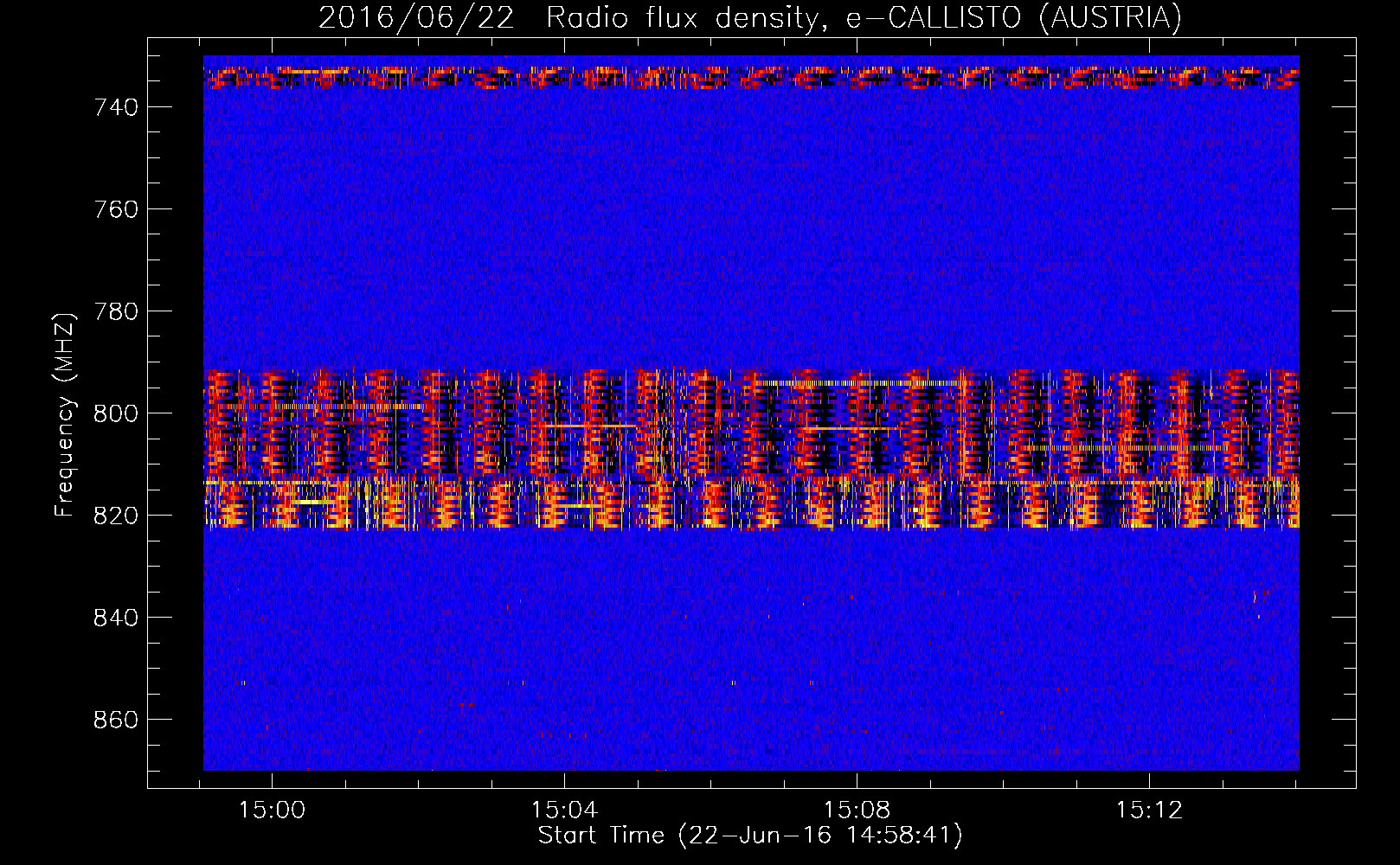This screenshot has width=1400, height=865.
Task: Click the 15:04 time tick label
Action: point(565,811)
